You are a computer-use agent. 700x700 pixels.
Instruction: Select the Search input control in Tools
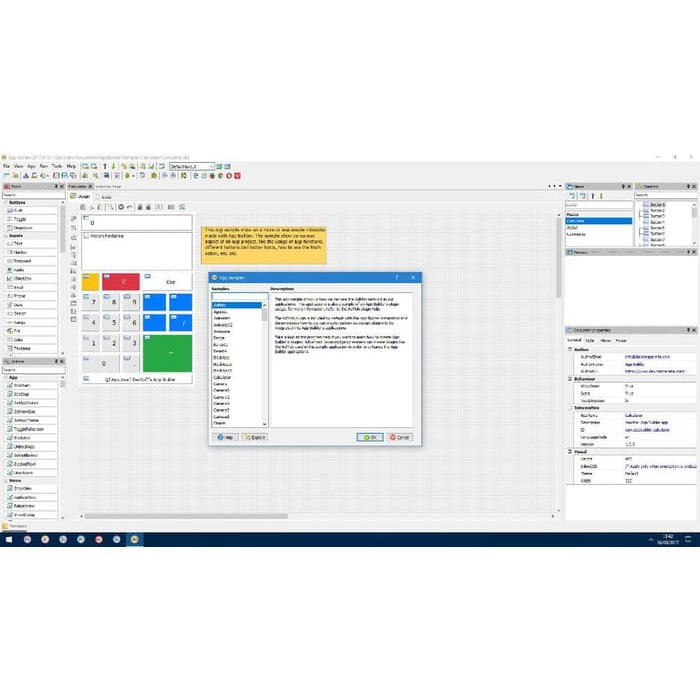[x=31, y=313]
